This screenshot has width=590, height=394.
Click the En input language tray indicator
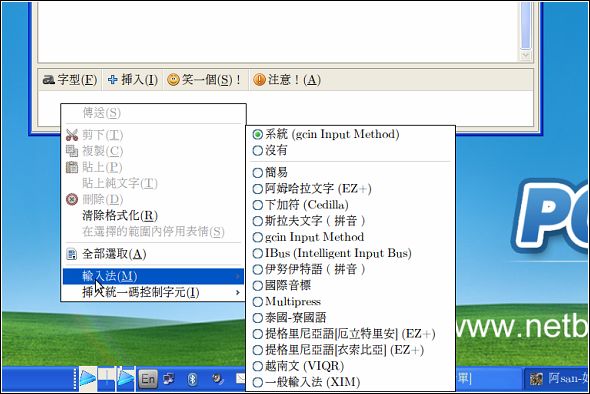(148, 379)
